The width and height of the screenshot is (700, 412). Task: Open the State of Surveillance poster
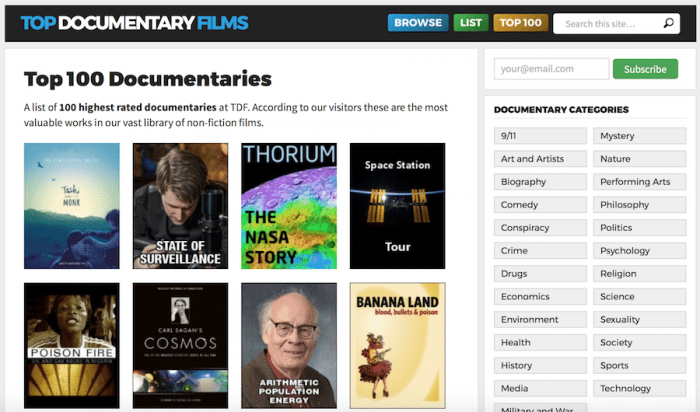coord(180,206)
